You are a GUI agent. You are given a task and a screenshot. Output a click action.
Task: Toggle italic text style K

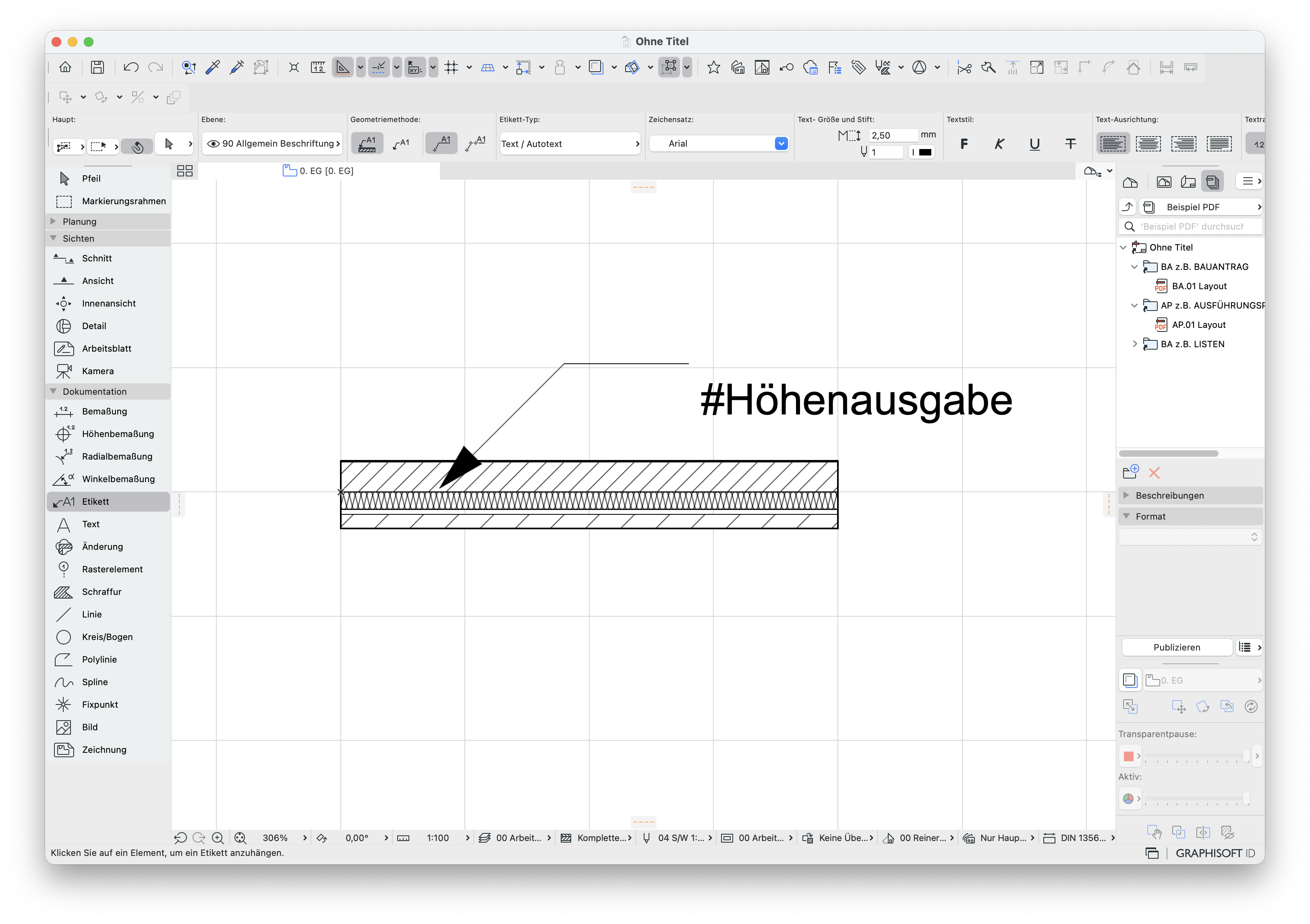pos(999,144)
